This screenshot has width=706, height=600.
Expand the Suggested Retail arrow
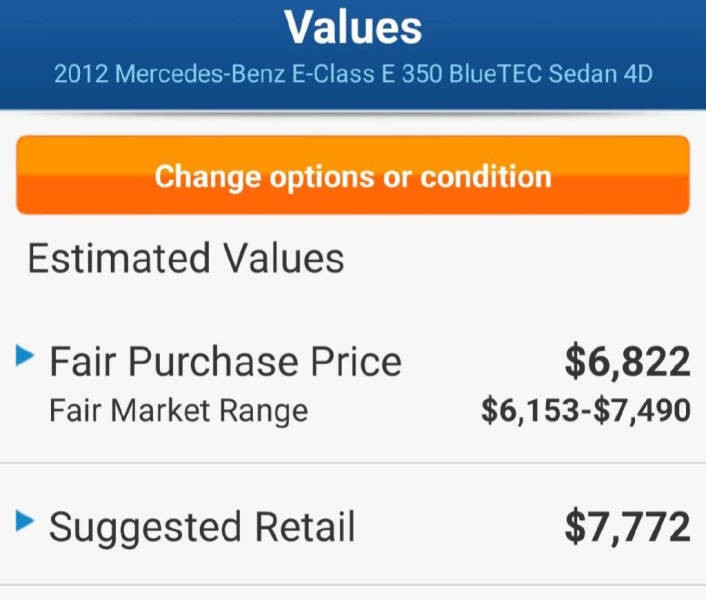[26, 520]
